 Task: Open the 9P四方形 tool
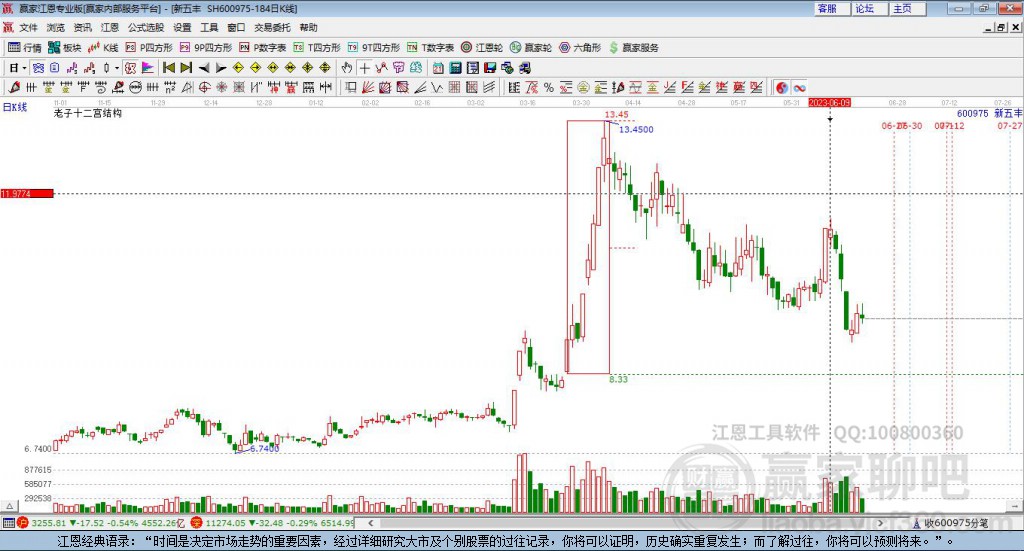point(206,48)
